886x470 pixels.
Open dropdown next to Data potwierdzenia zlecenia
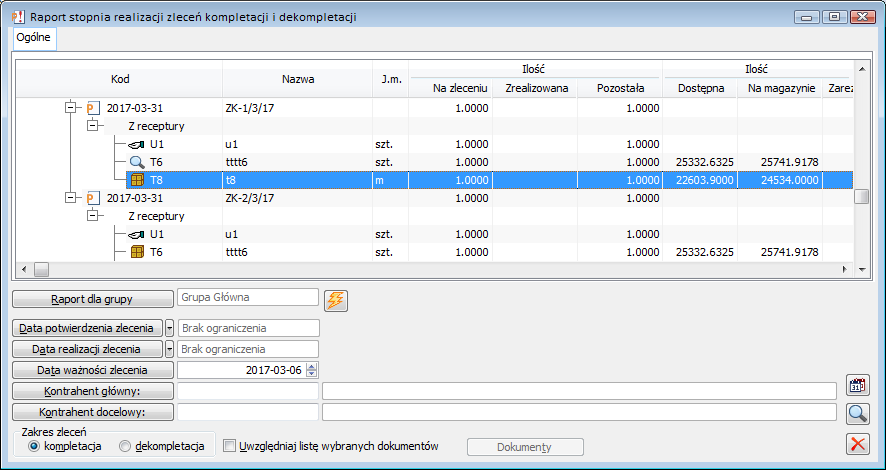(x=169, y=328)
